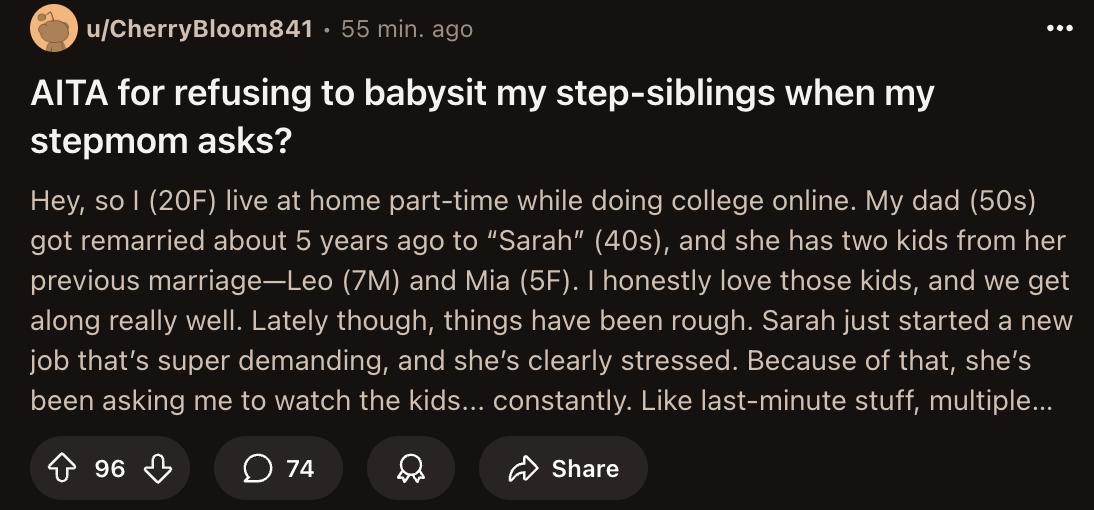Give an award using the award icon
This screenshot has height=510, width=1094.
[x=410, y=469]
